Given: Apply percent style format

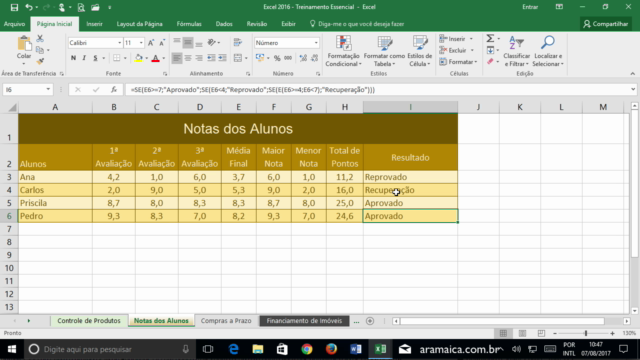Looking at the screenshot, I should pyautogui.click(x=277, y=58).
